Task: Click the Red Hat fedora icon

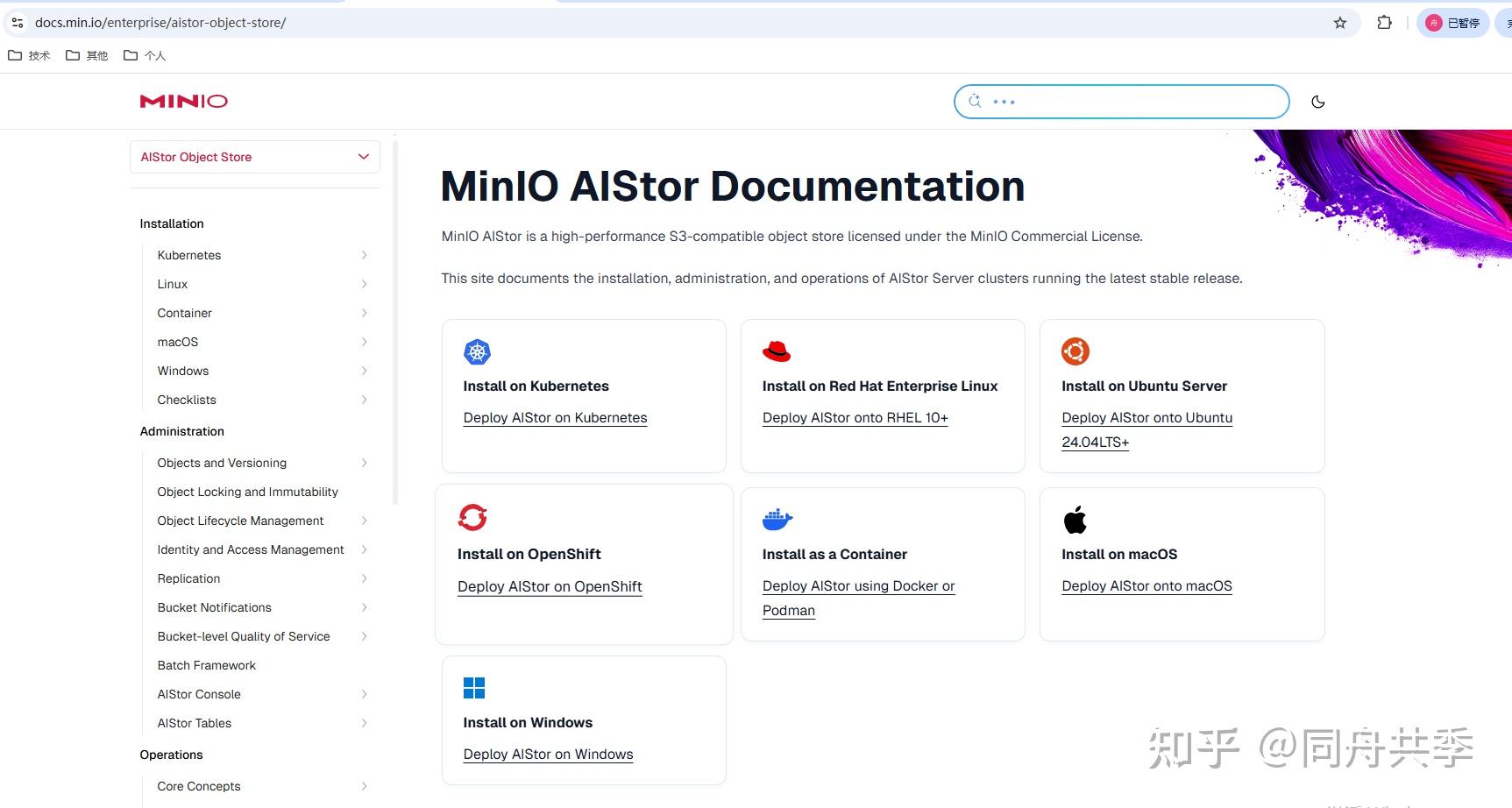Action: [777, 351]
